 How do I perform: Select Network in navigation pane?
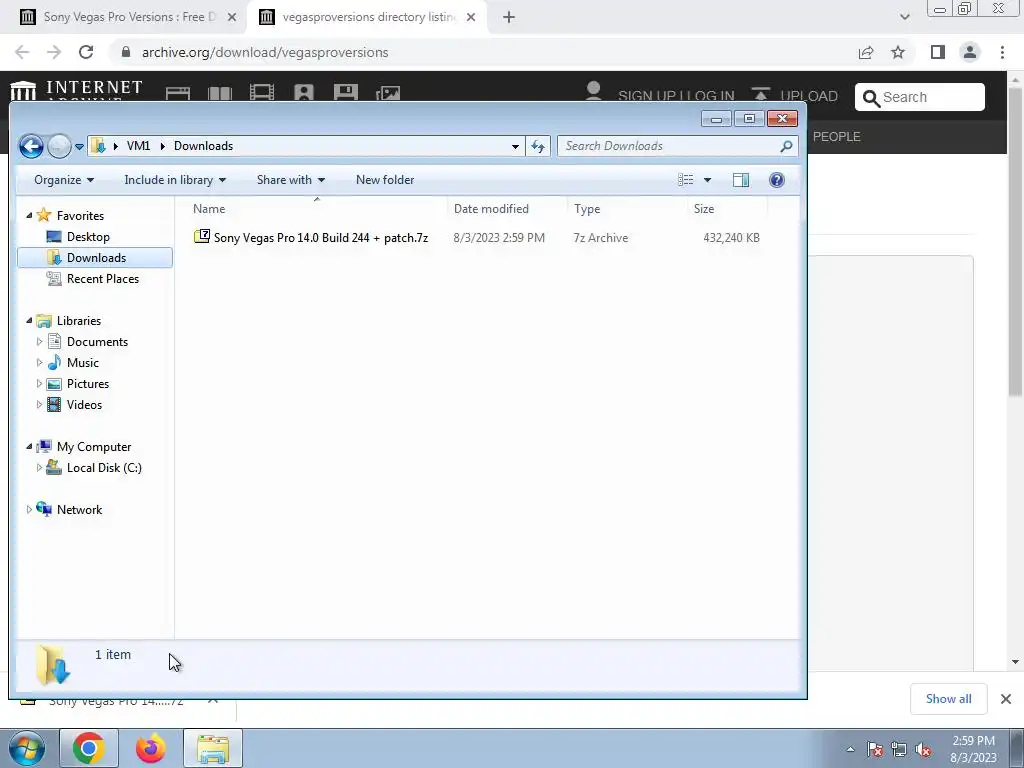tap(78, 510)
